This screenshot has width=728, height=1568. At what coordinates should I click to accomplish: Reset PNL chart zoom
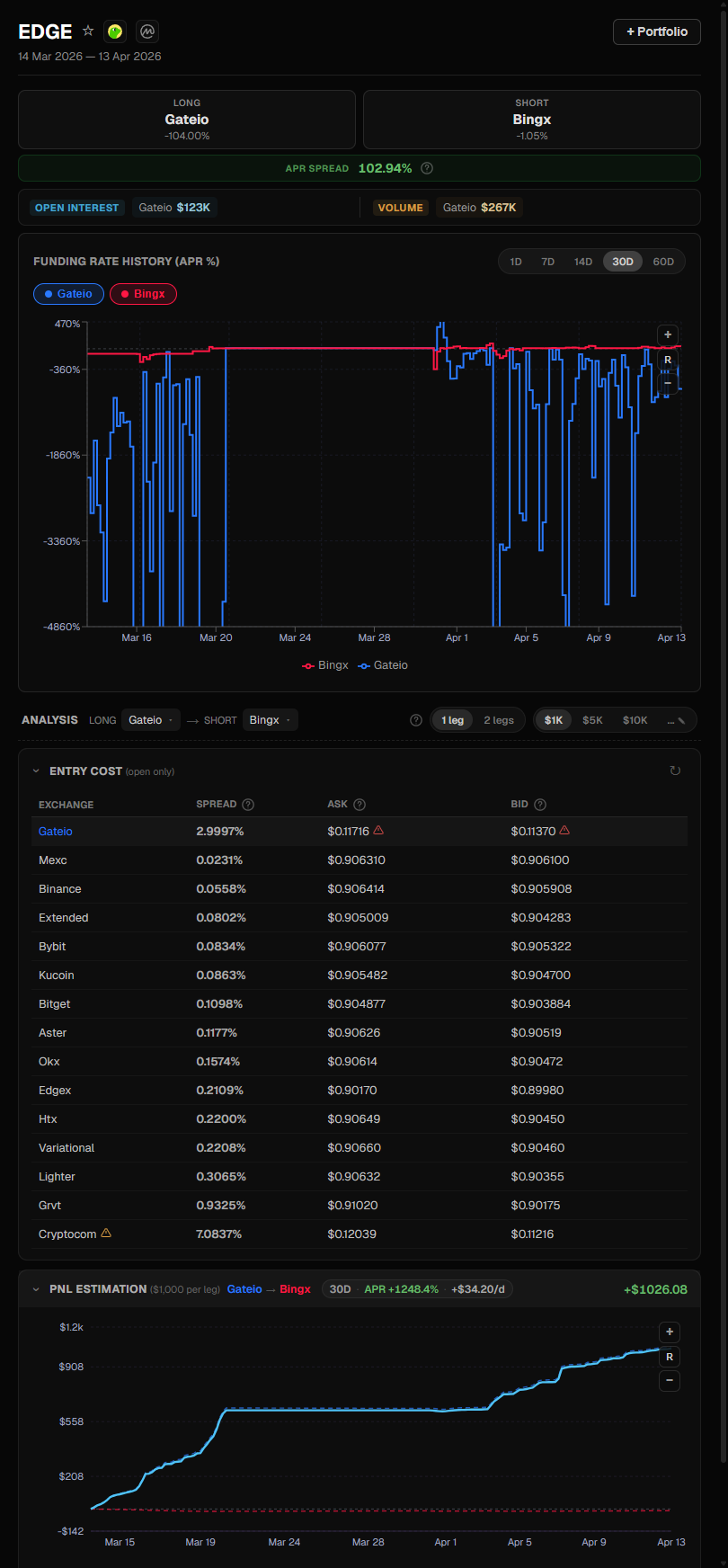click(x=670, y=1357)
